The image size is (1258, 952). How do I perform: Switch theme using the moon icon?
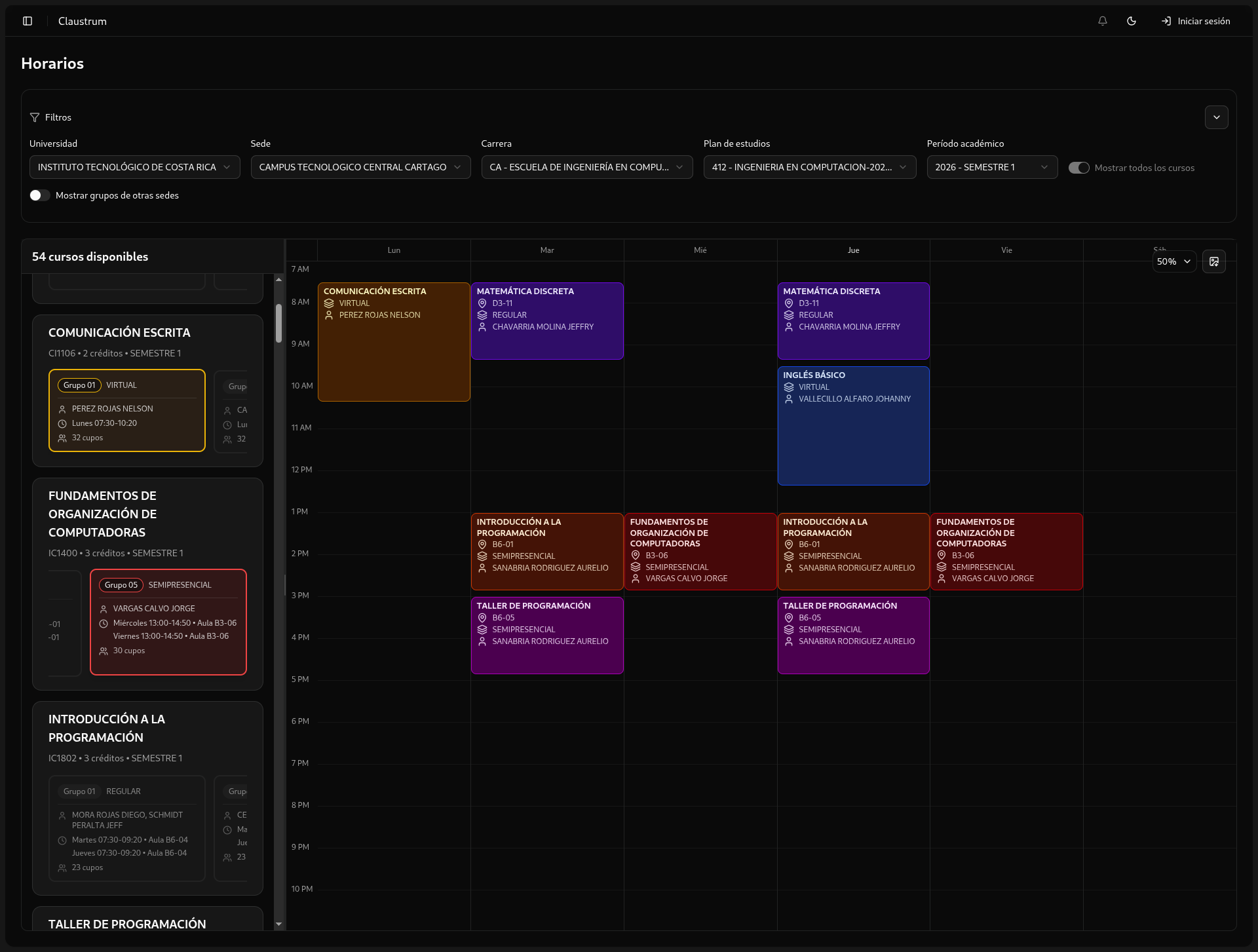[x=1132, y=21]
